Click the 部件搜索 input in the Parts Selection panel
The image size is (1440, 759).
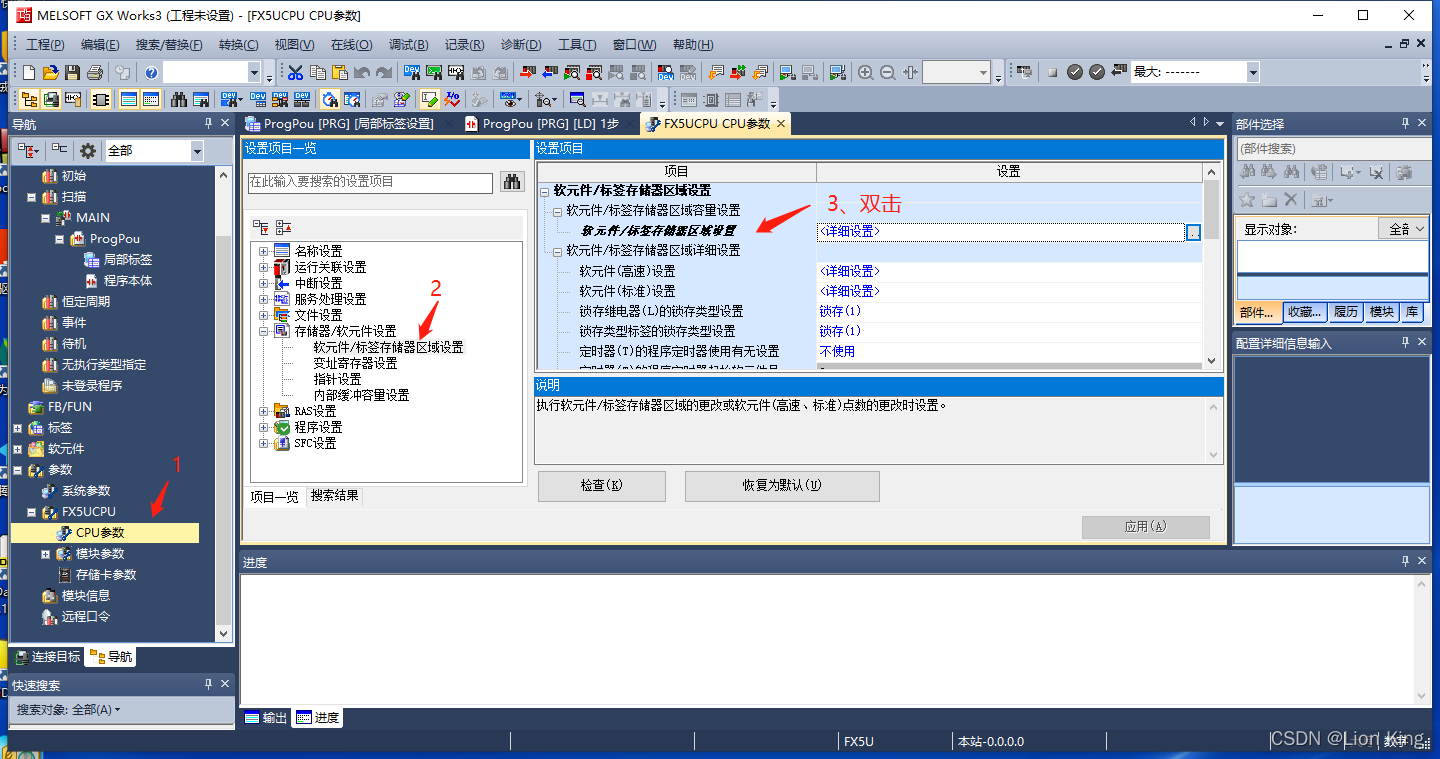(x=1334, y=149)
